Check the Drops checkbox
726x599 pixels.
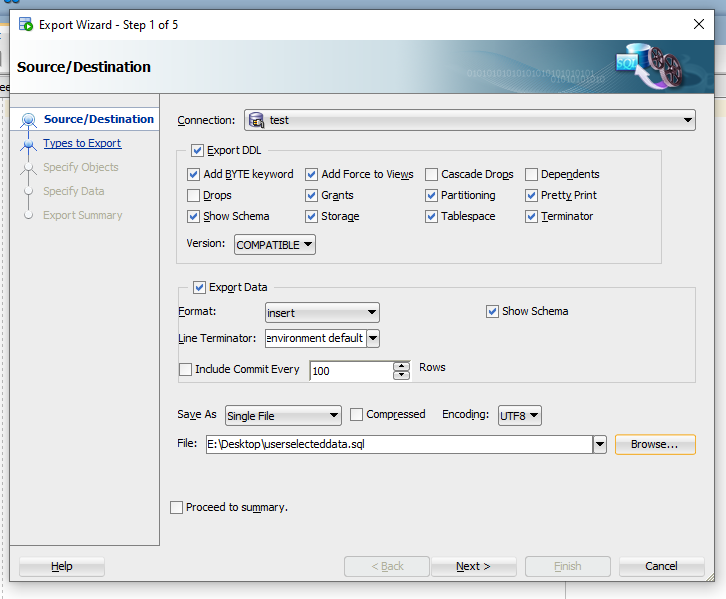193,195
